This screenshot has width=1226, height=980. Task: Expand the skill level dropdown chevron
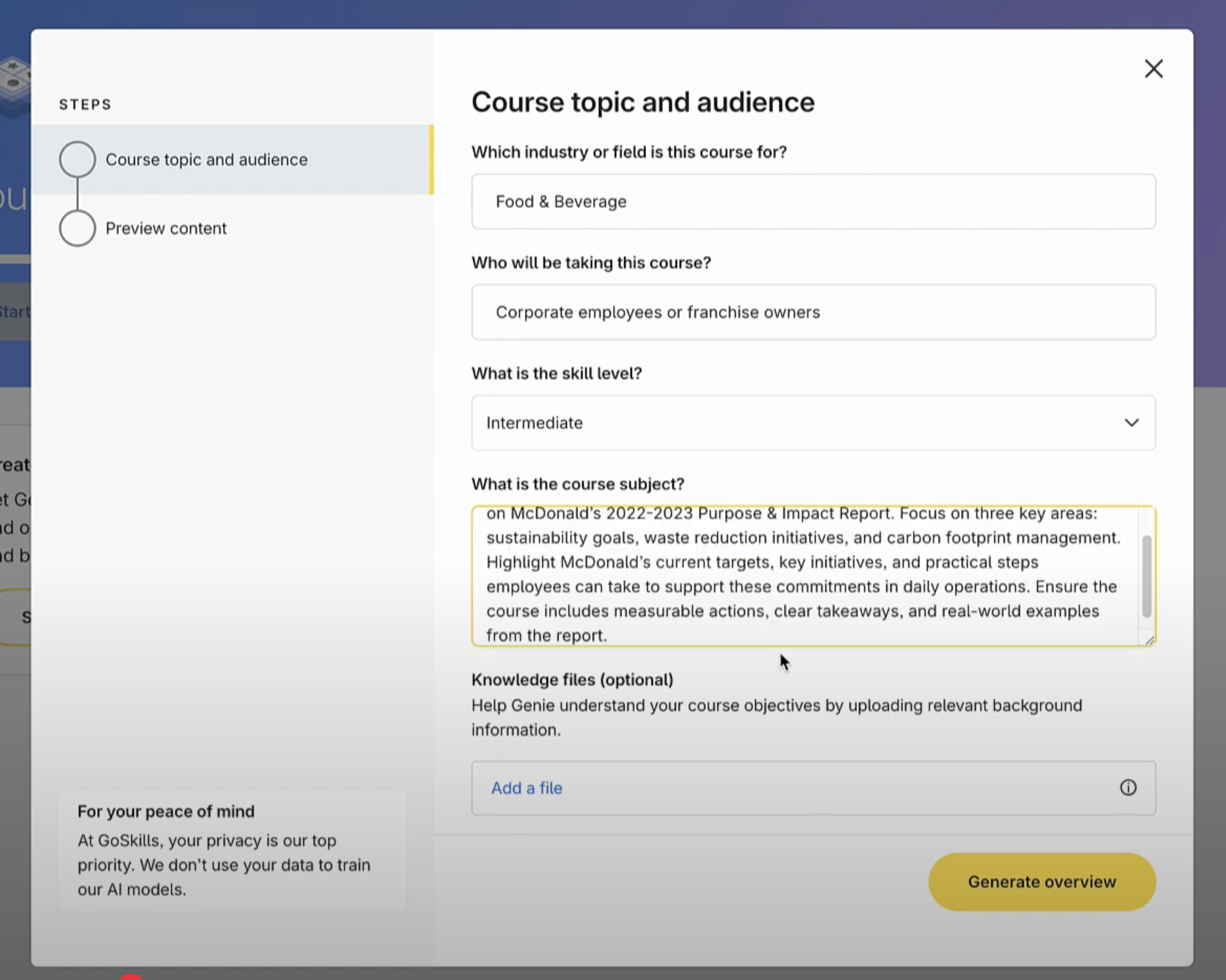(x=1131, y=423)
